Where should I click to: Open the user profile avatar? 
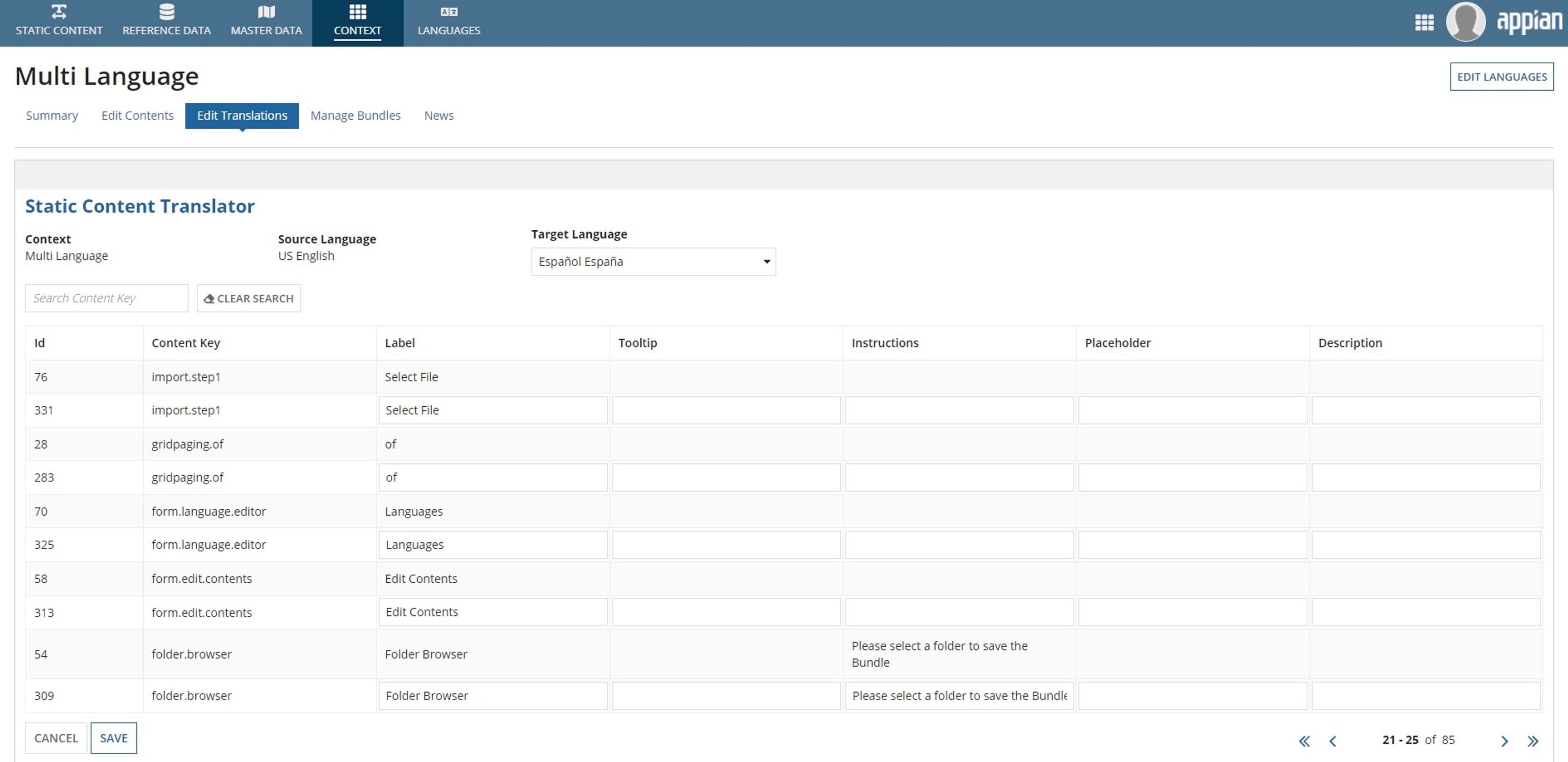click(1466, 22)
